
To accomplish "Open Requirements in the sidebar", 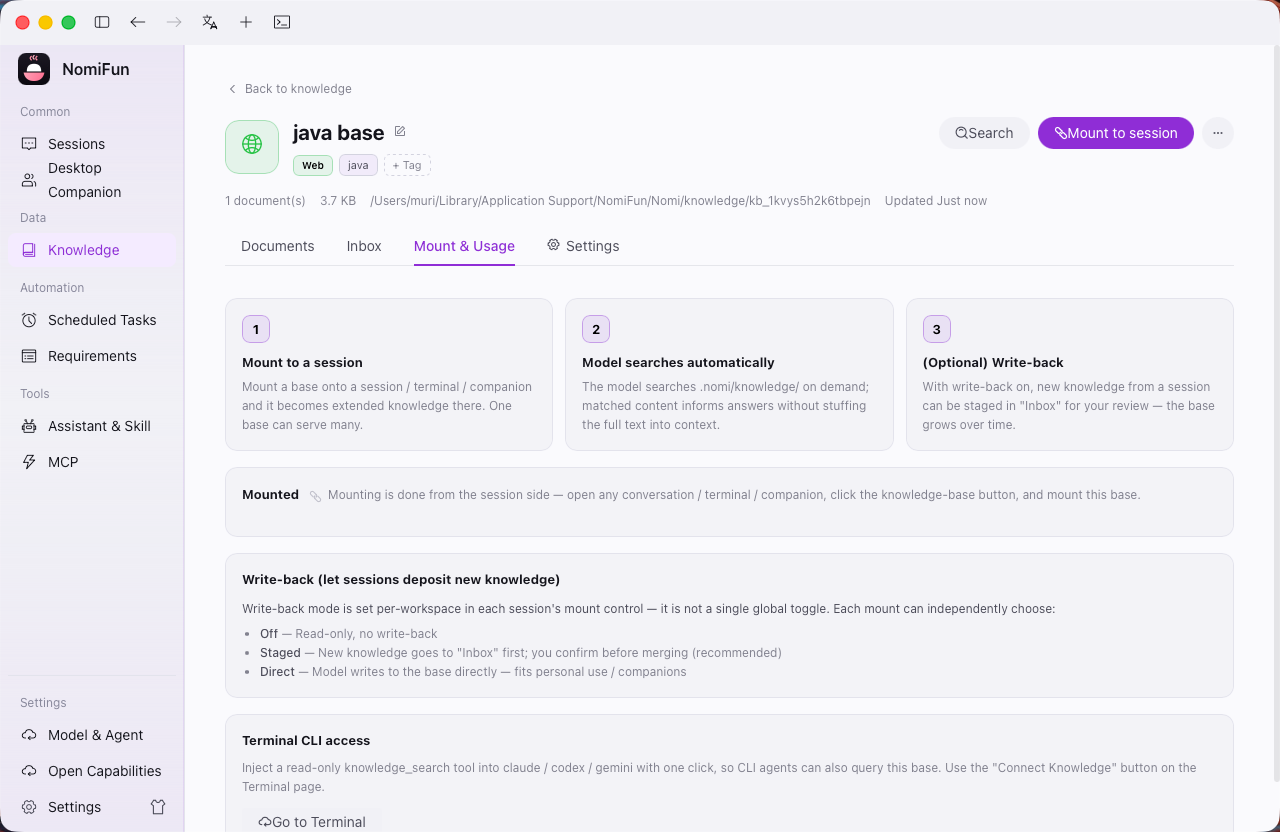I will pos(92,356).
